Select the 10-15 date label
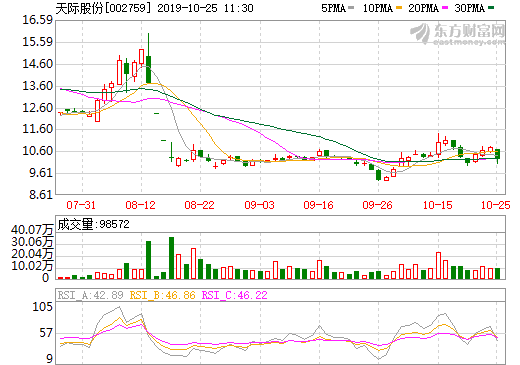The width and height of the screenshot is (520, 365). (438, 205)
